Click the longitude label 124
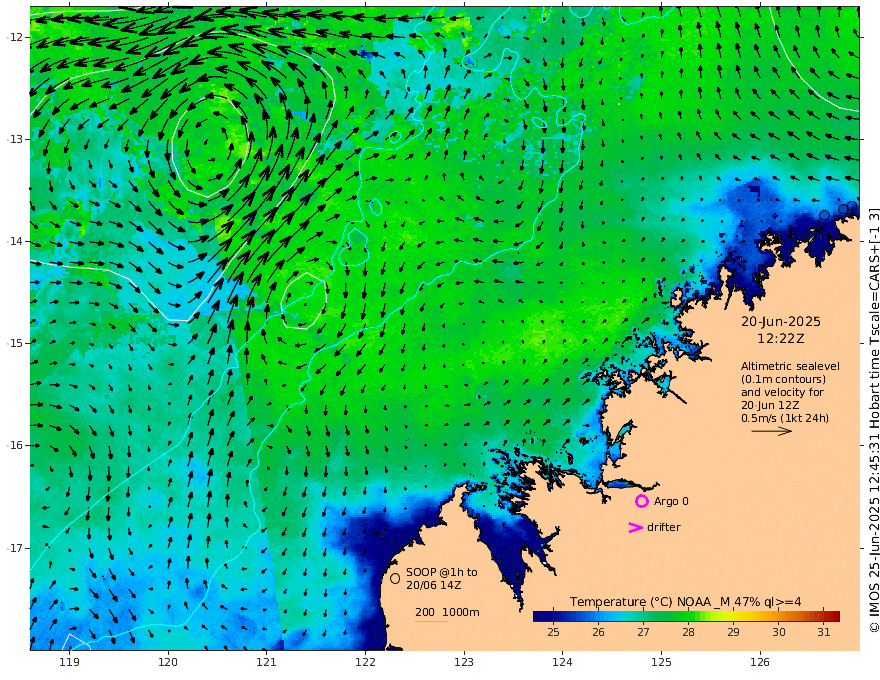The height and width of the screenshot is (680, 880). pos(562,663)
